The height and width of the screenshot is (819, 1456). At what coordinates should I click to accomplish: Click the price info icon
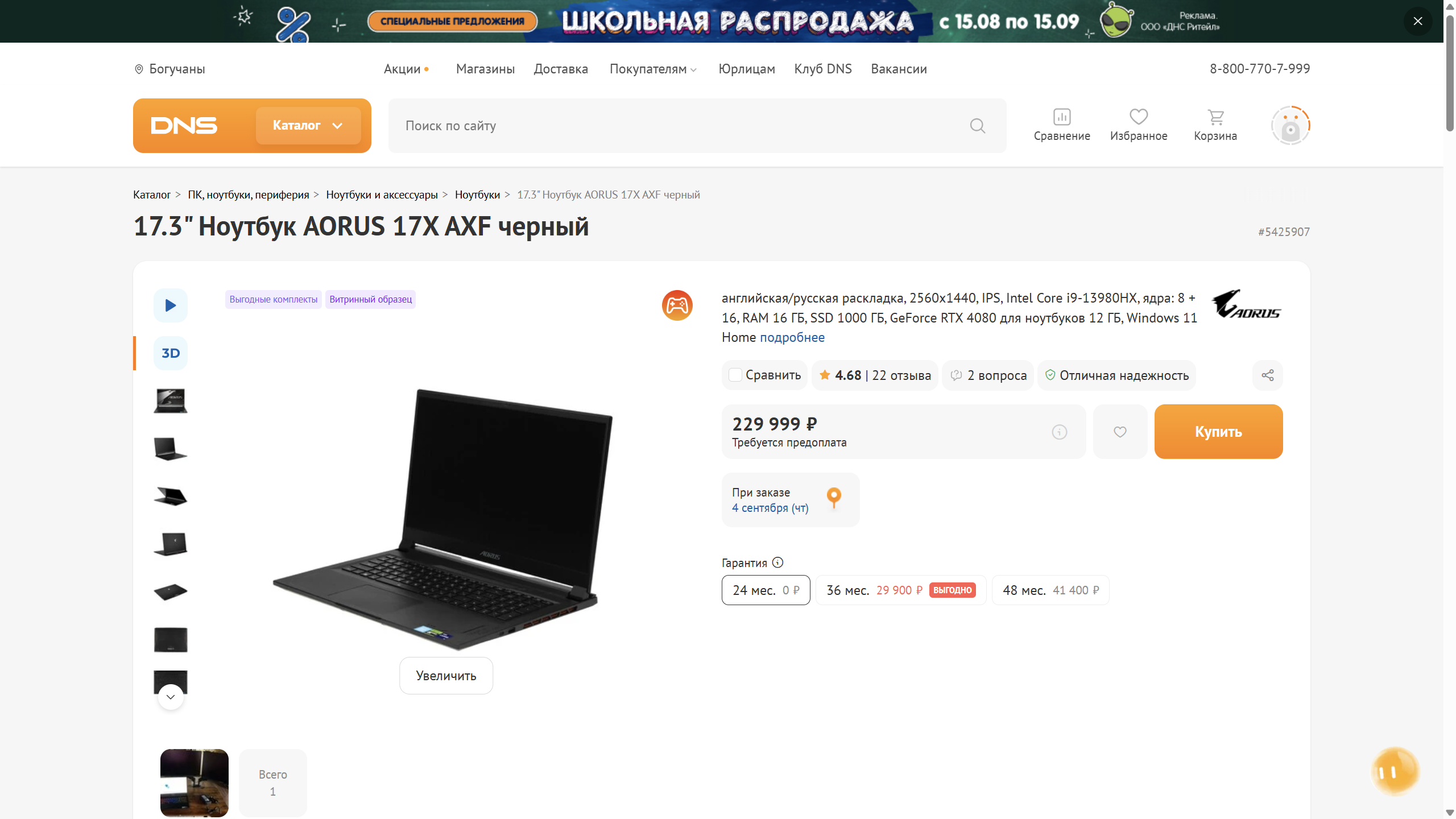1059,432
